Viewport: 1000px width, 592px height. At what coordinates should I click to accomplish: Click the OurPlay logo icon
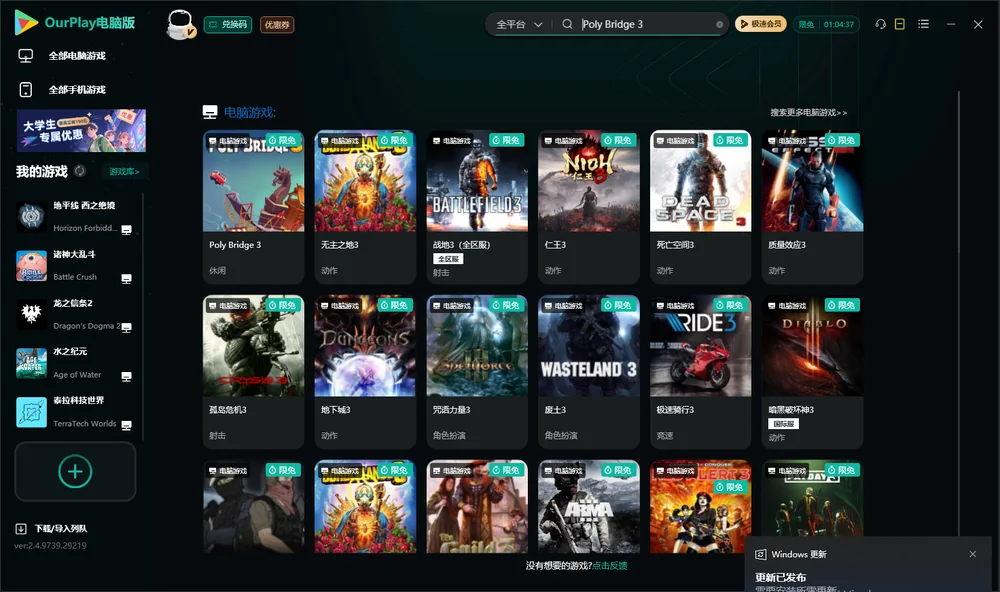pyautogui.click(x=26, y=22)
